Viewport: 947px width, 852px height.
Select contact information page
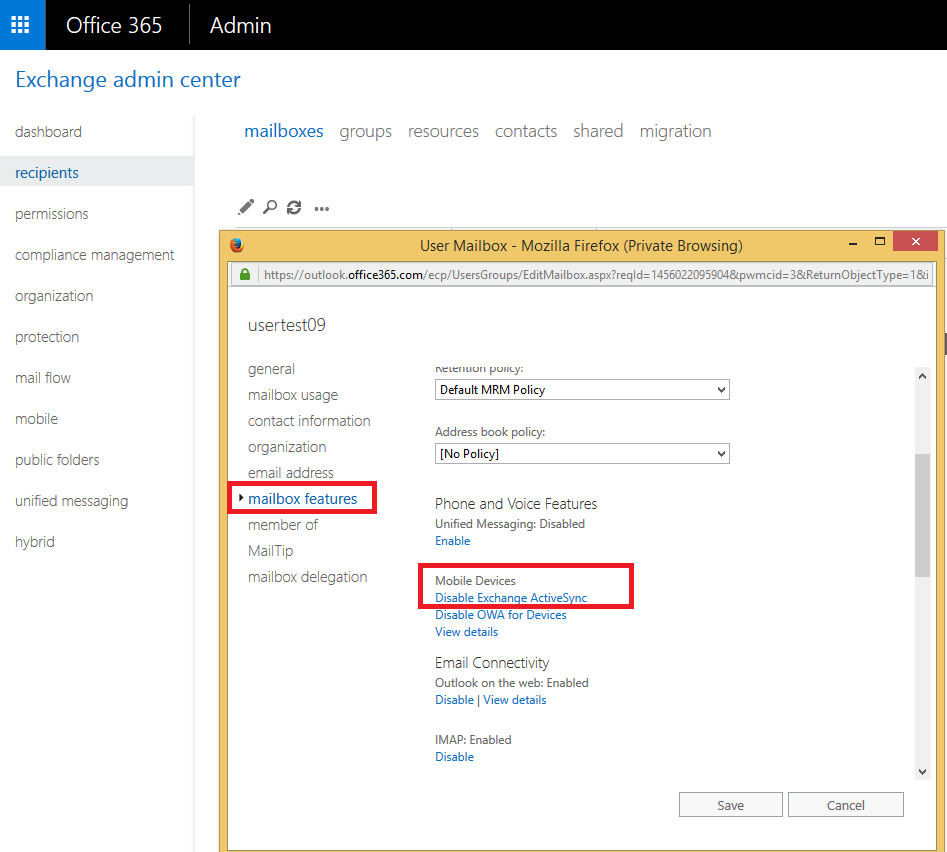point(309,421)
